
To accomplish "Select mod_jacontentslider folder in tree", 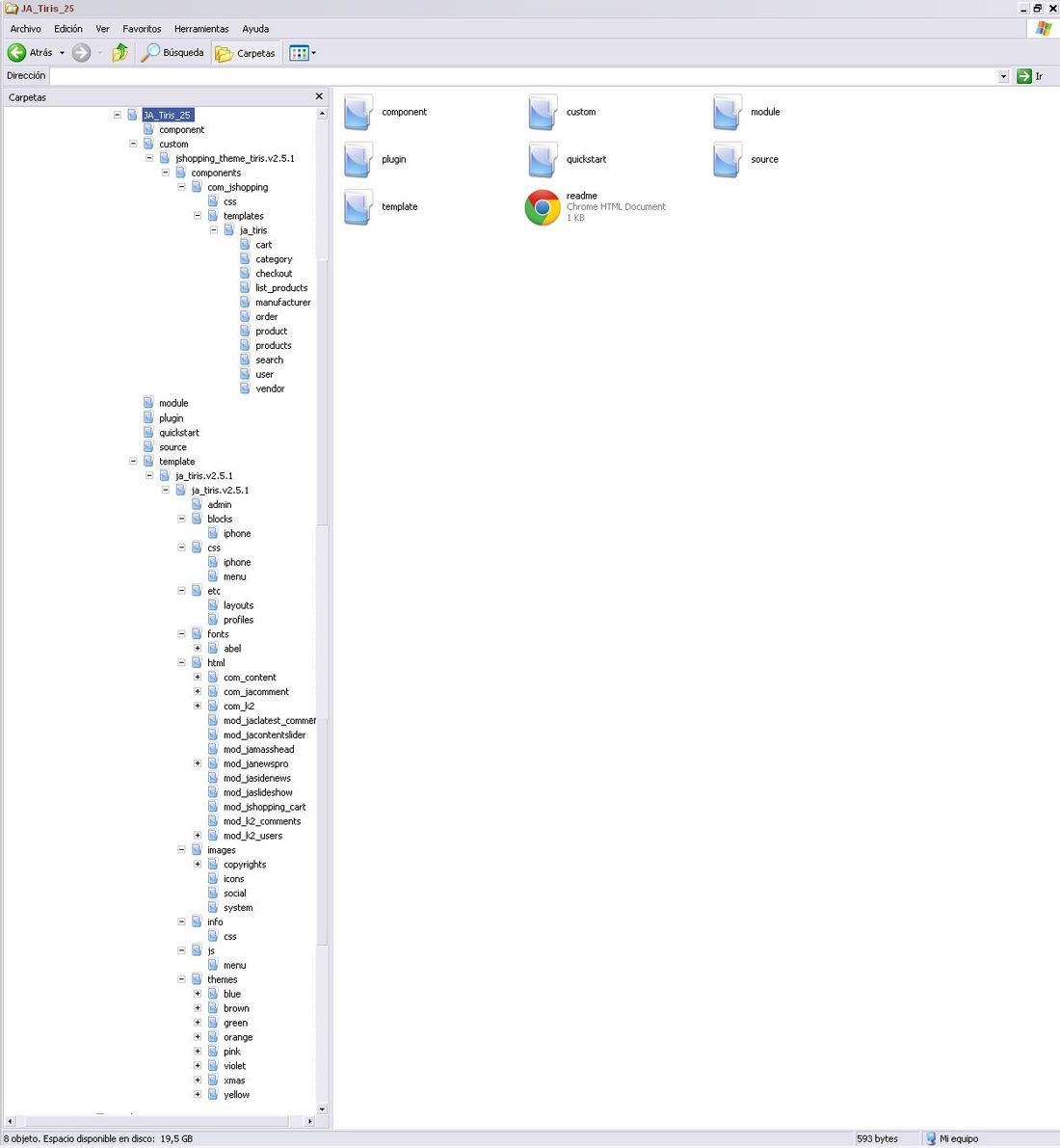I will point(265,735).
